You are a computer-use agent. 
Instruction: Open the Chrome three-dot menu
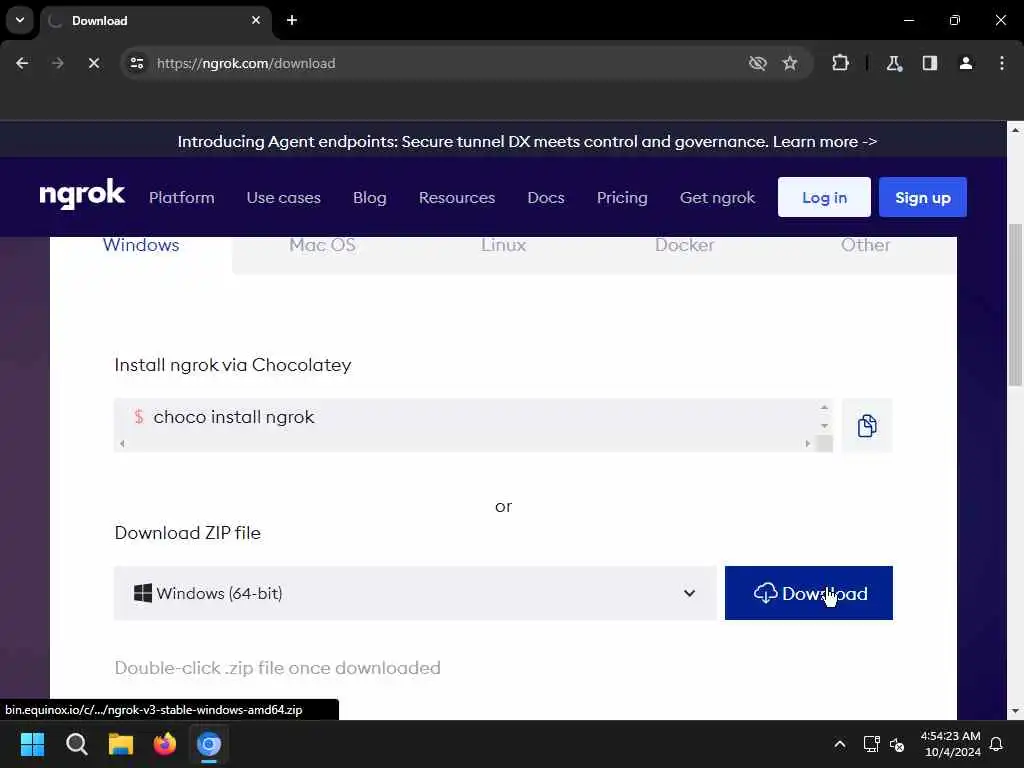pos(1002,63)
